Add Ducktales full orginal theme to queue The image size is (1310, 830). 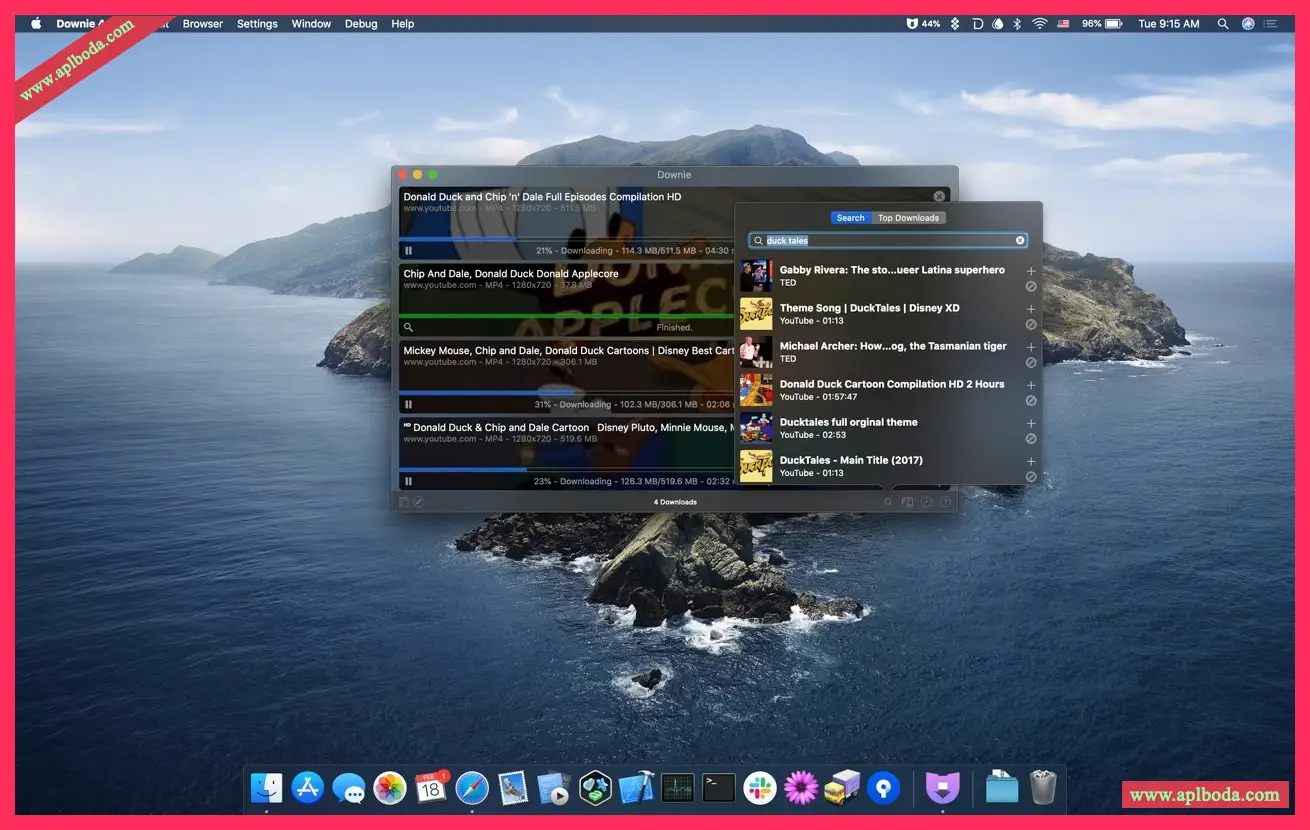[x=1031, y=423]
